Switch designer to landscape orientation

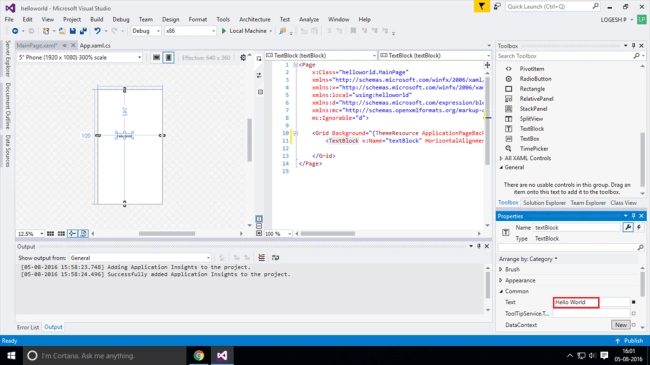[x=156, y=58]
